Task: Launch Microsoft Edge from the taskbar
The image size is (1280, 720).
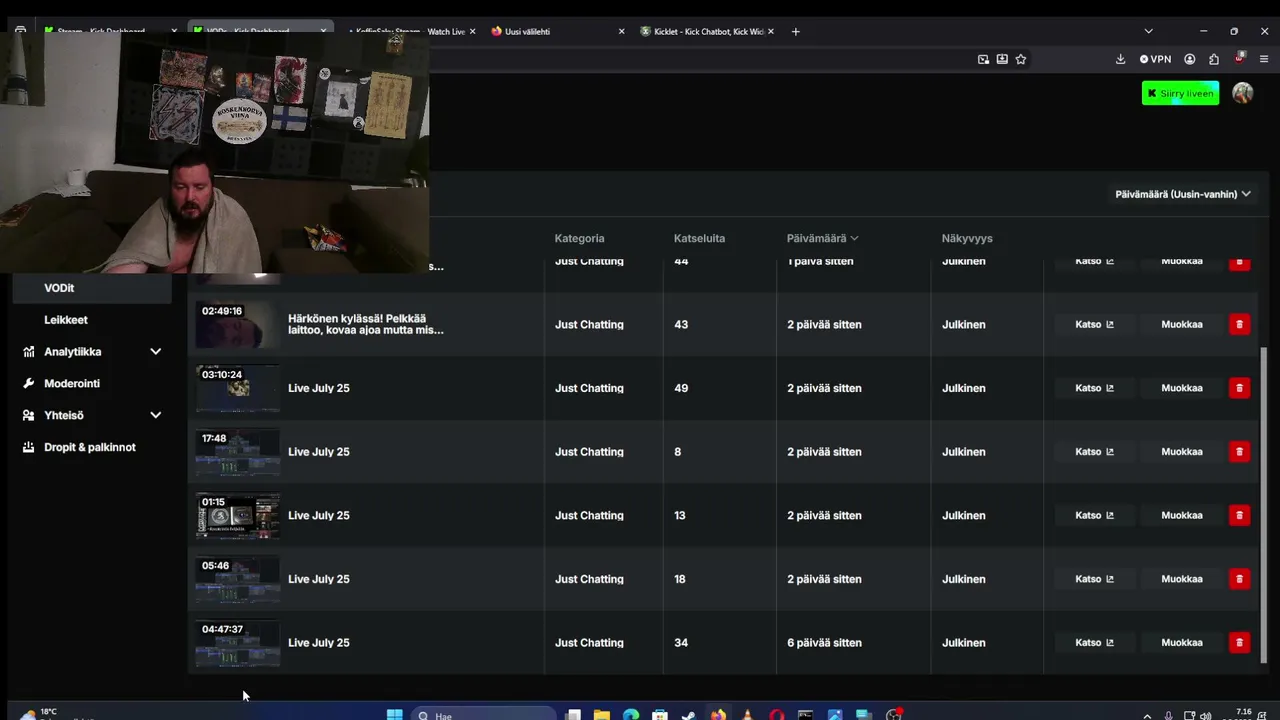Action: point(631,714)
